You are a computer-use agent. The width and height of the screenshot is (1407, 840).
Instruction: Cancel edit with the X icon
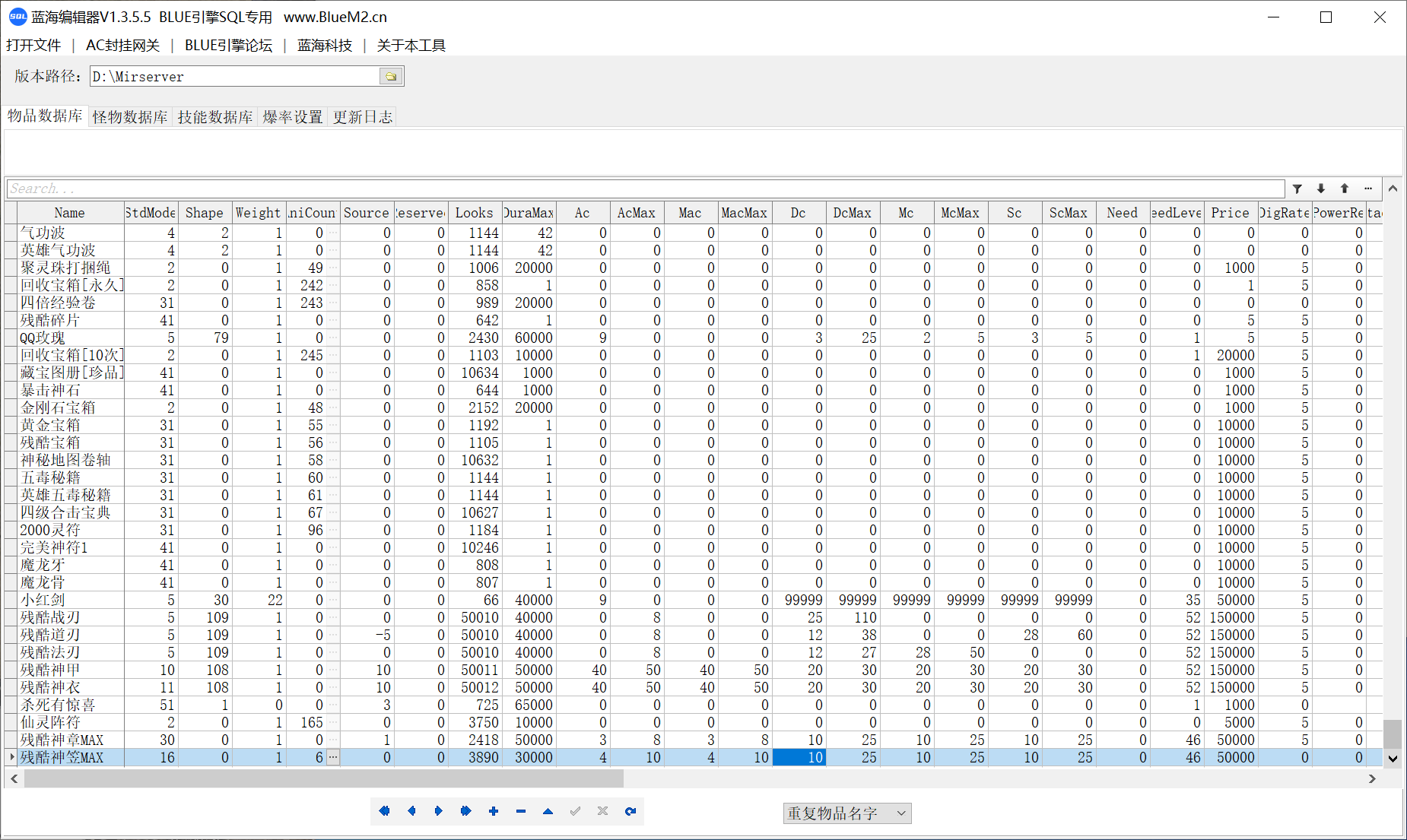[x=603, y=811]
